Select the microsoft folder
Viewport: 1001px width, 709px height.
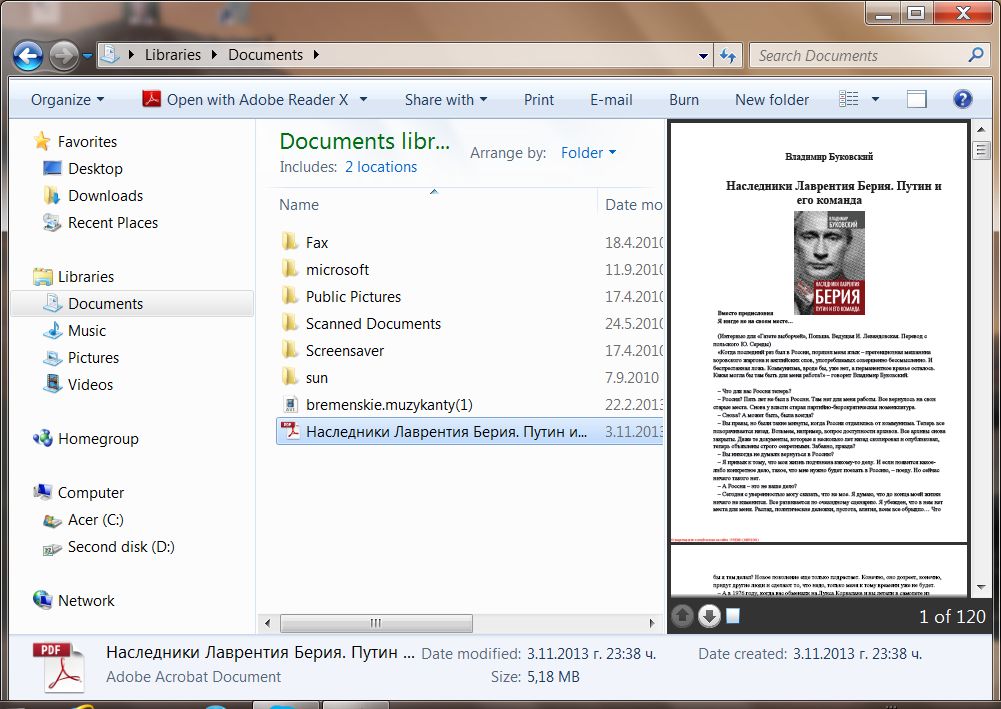[x=469, y=269]
